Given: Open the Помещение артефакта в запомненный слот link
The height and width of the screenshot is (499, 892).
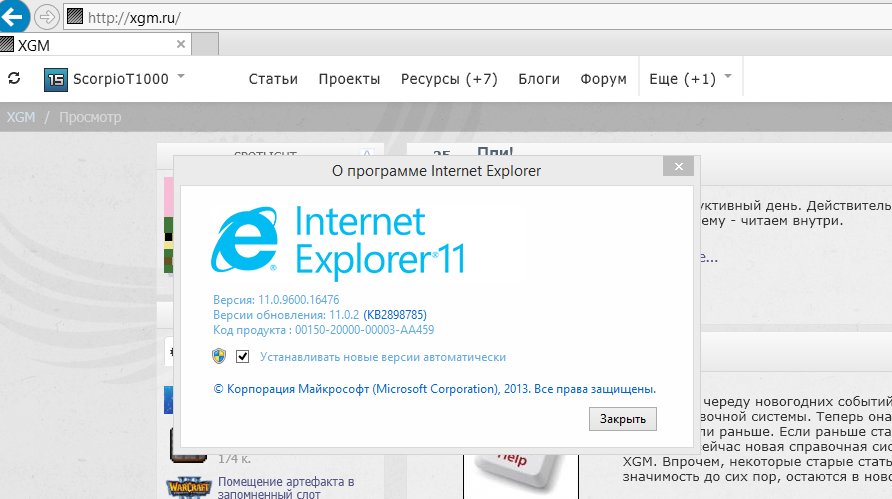Looking at the screenshot, I should coord(286,488).
